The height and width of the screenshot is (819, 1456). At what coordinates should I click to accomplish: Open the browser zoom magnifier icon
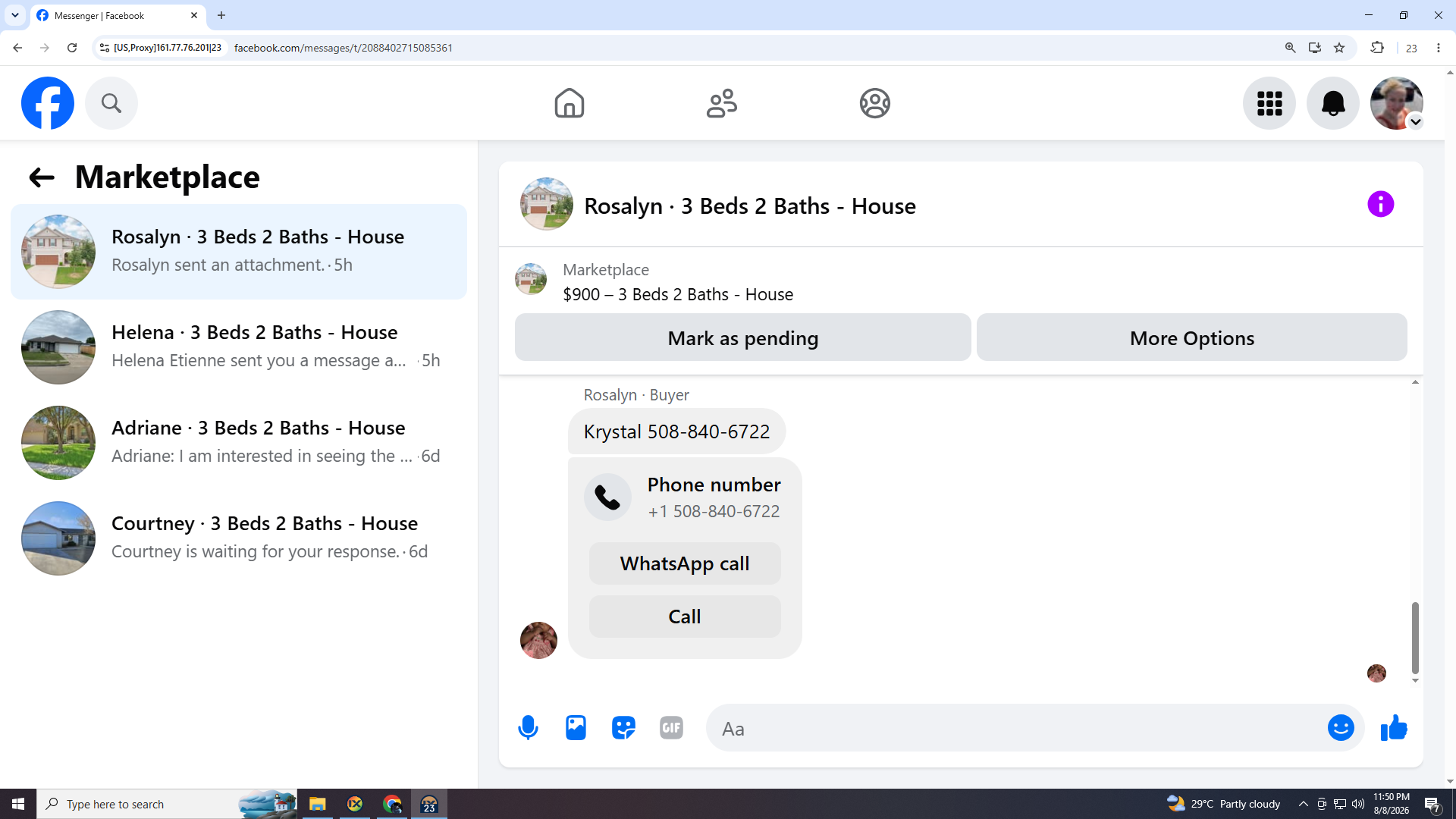[x=1290, y=48]
